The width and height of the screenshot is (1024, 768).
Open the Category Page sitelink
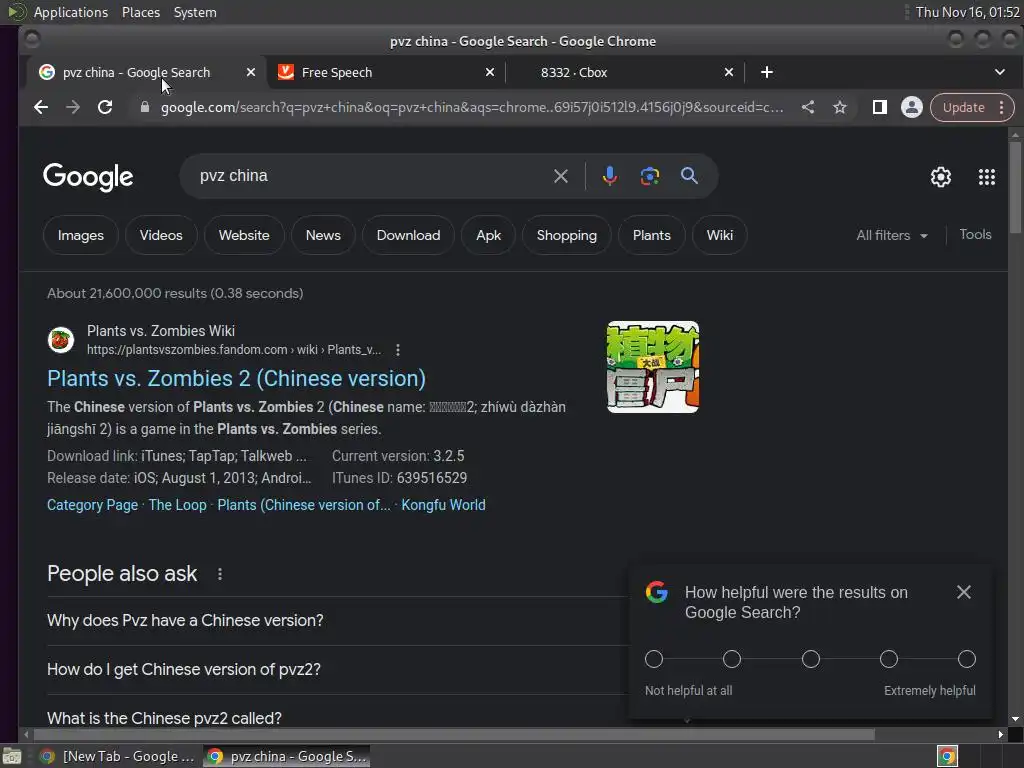(93, 505)
